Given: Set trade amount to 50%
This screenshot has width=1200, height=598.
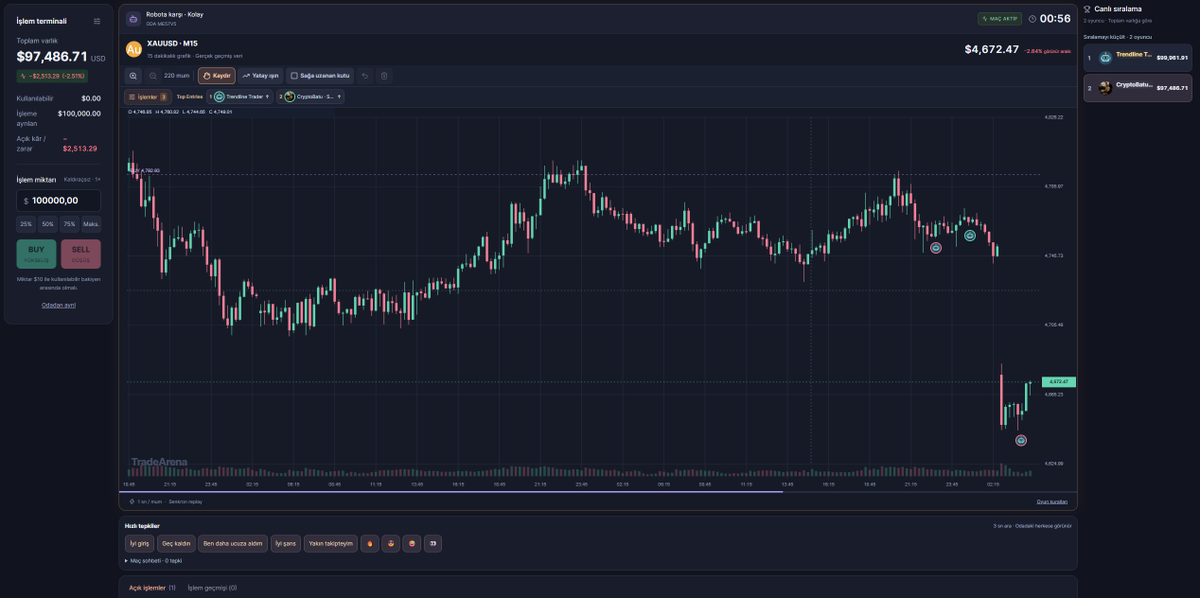Looking at the screenshot, I should click(x=47, y=225).
